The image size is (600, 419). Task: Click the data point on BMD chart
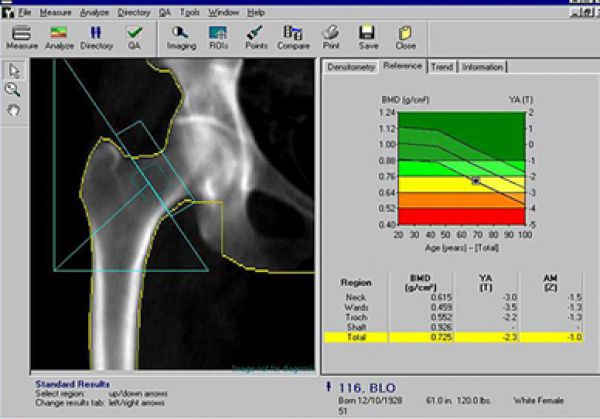(476, 181)
